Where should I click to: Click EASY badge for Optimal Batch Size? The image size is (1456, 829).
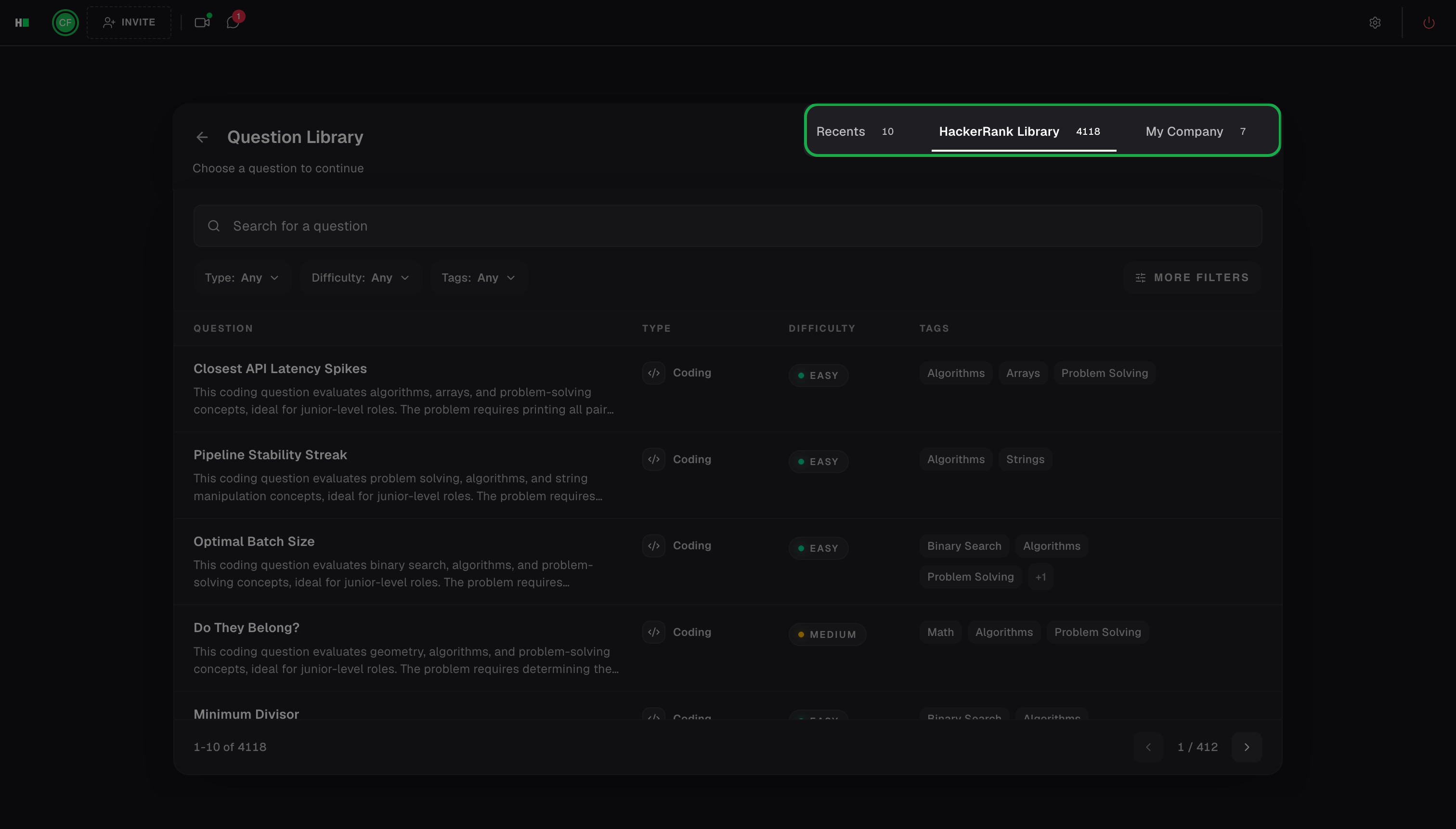[818, 548]
